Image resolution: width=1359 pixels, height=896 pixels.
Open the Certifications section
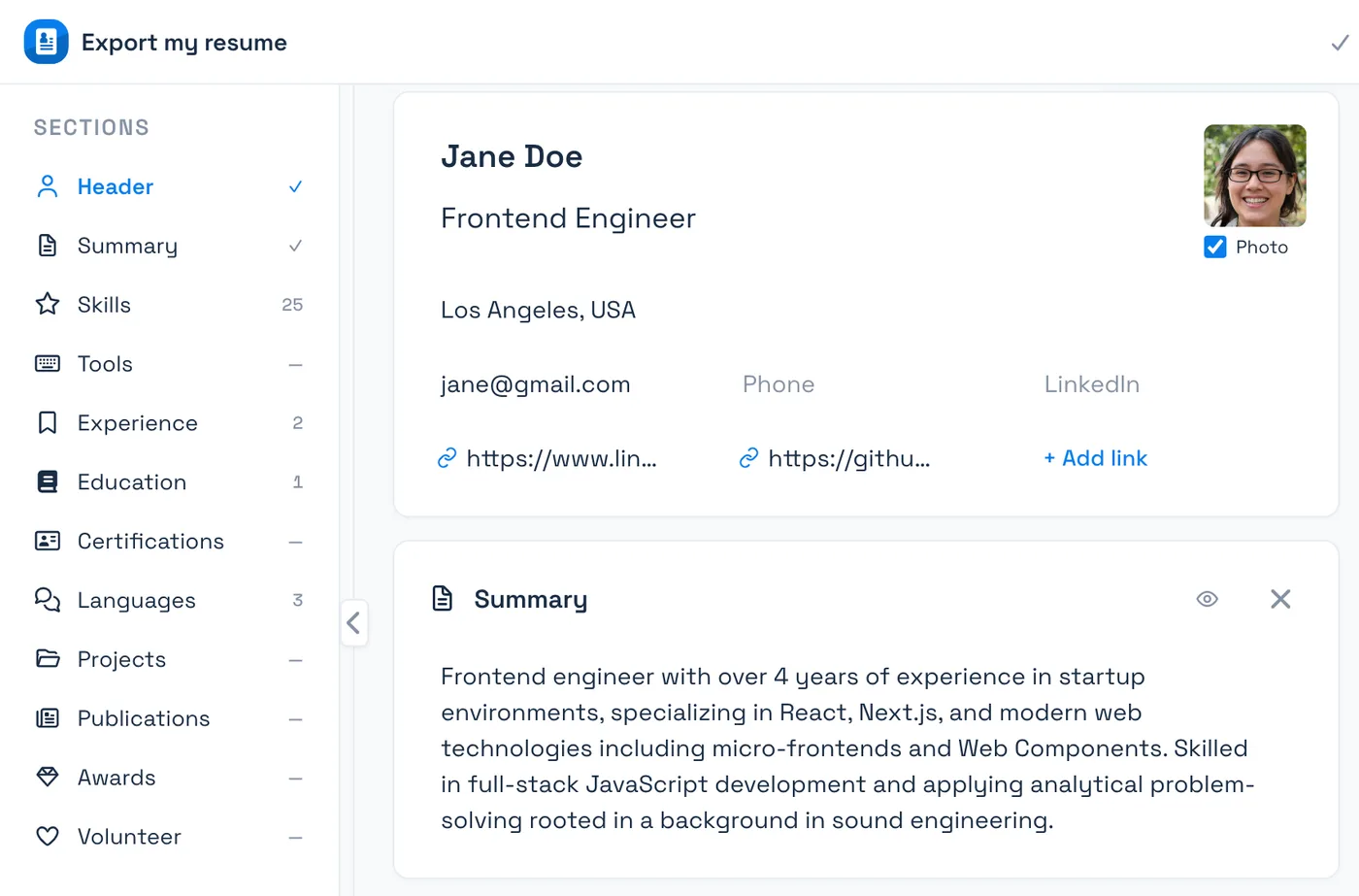pos(170,542)
